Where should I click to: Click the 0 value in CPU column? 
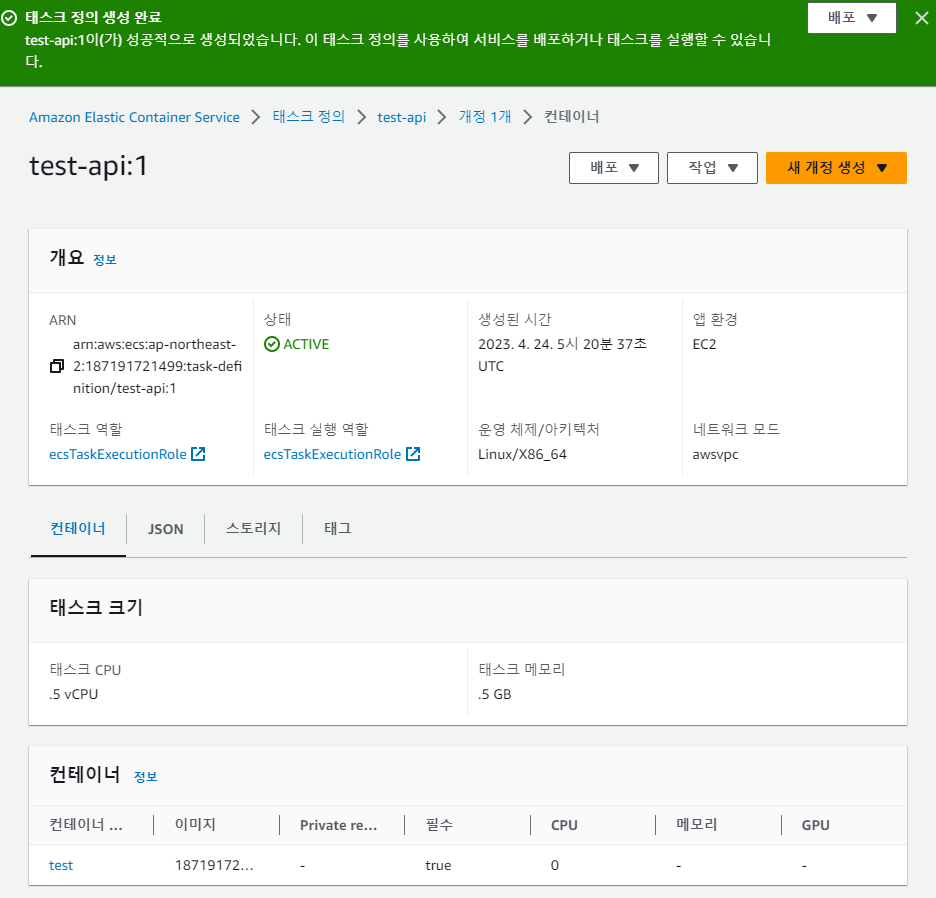(555, 865)
